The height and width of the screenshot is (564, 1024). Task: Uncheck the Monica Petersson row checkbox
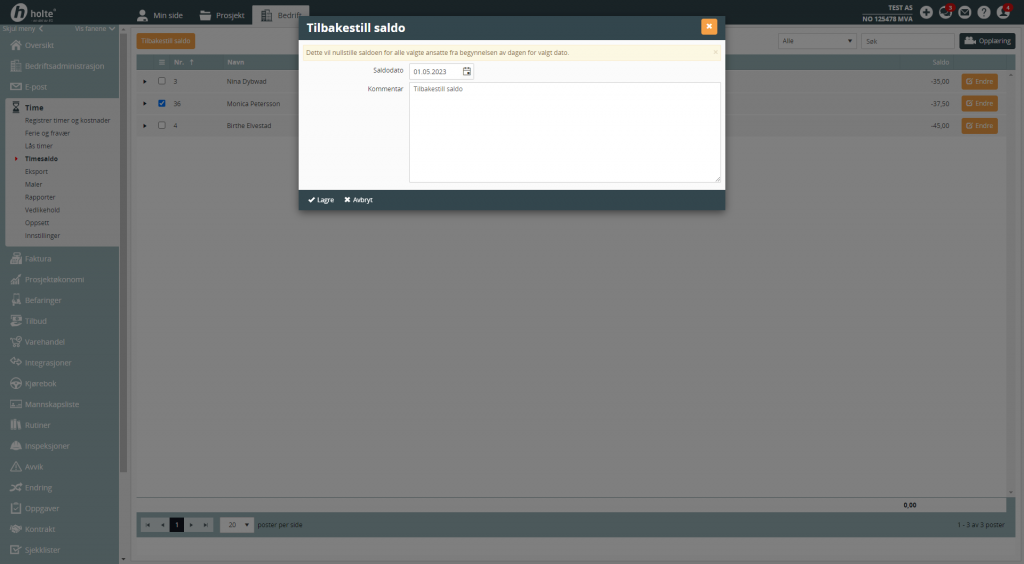pos(162,103)
